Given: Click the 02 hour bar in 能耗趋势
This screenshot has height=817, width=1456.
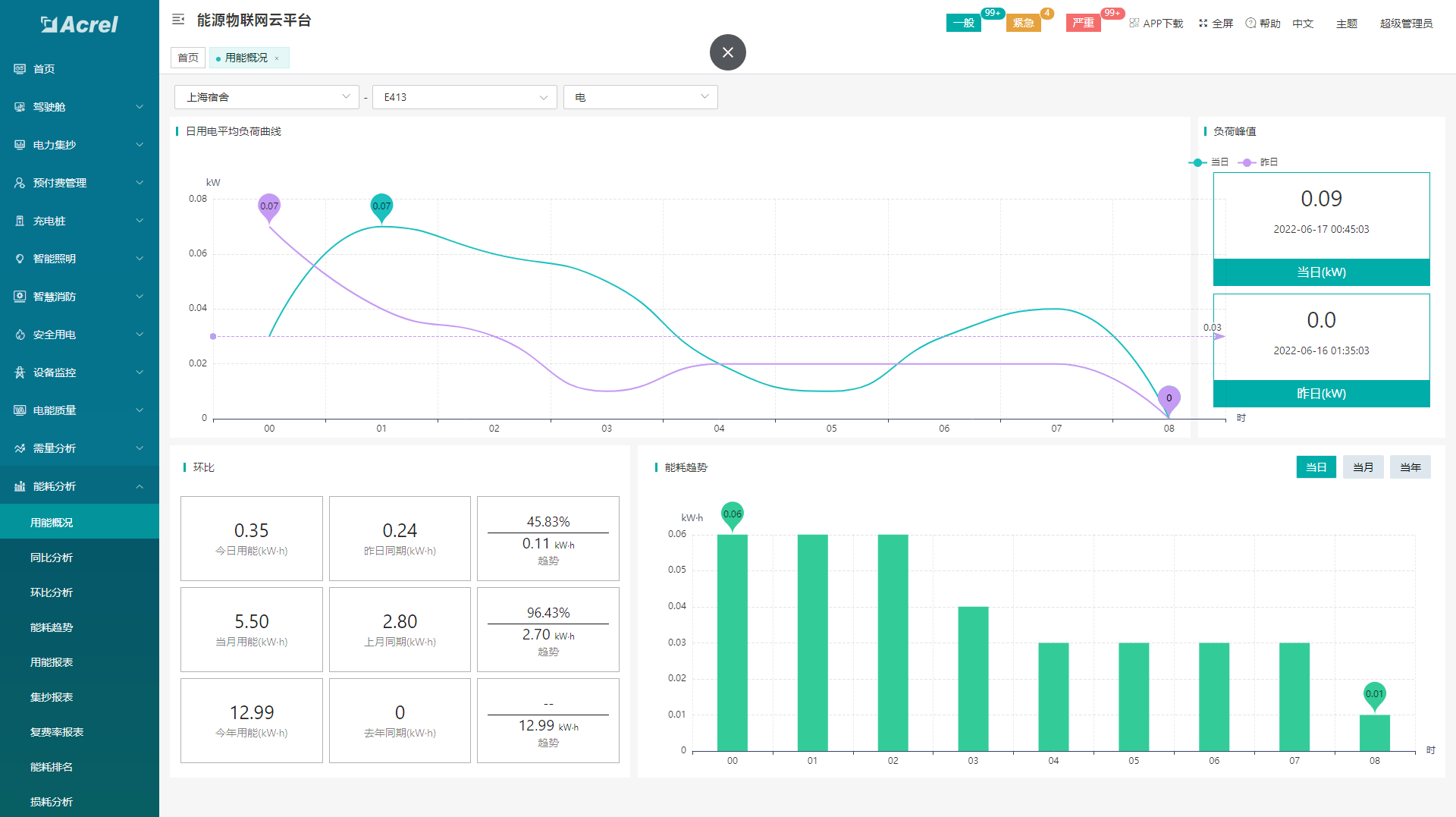Looking at the screenshot, I should pos(893,643).
